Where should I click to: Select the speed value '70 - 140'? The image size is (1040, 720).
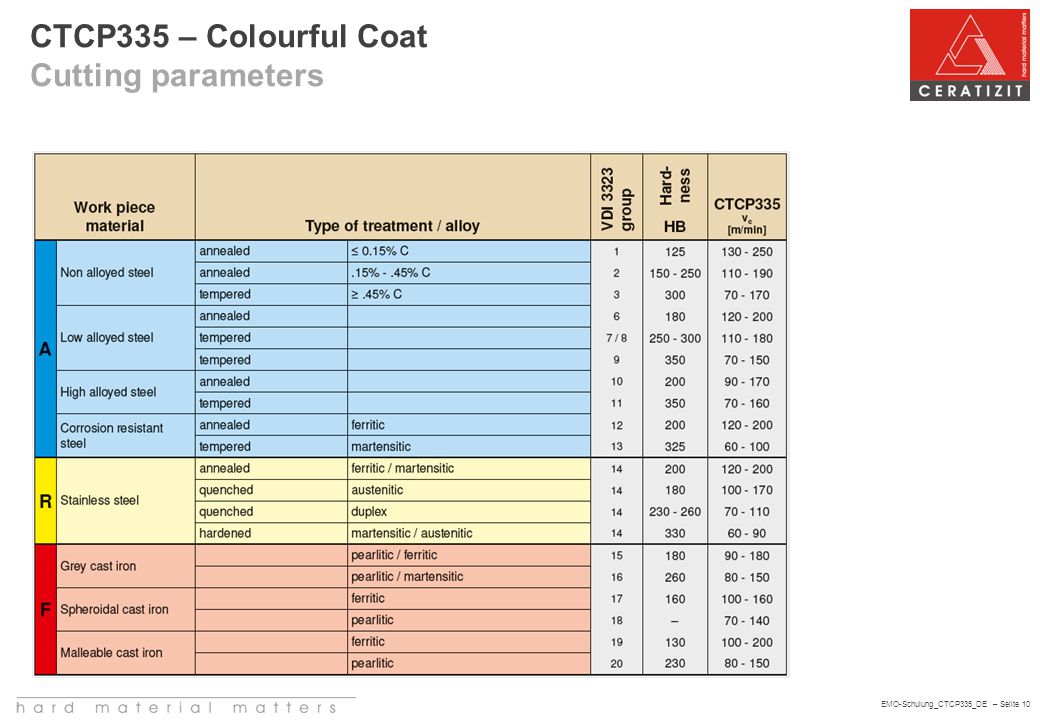click(747, 621)
